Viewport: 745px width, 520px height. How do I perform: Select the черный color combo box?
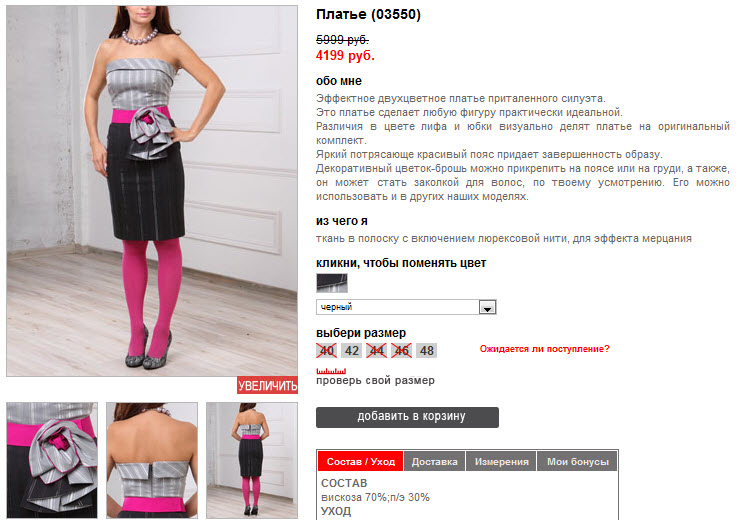(406, 307)
